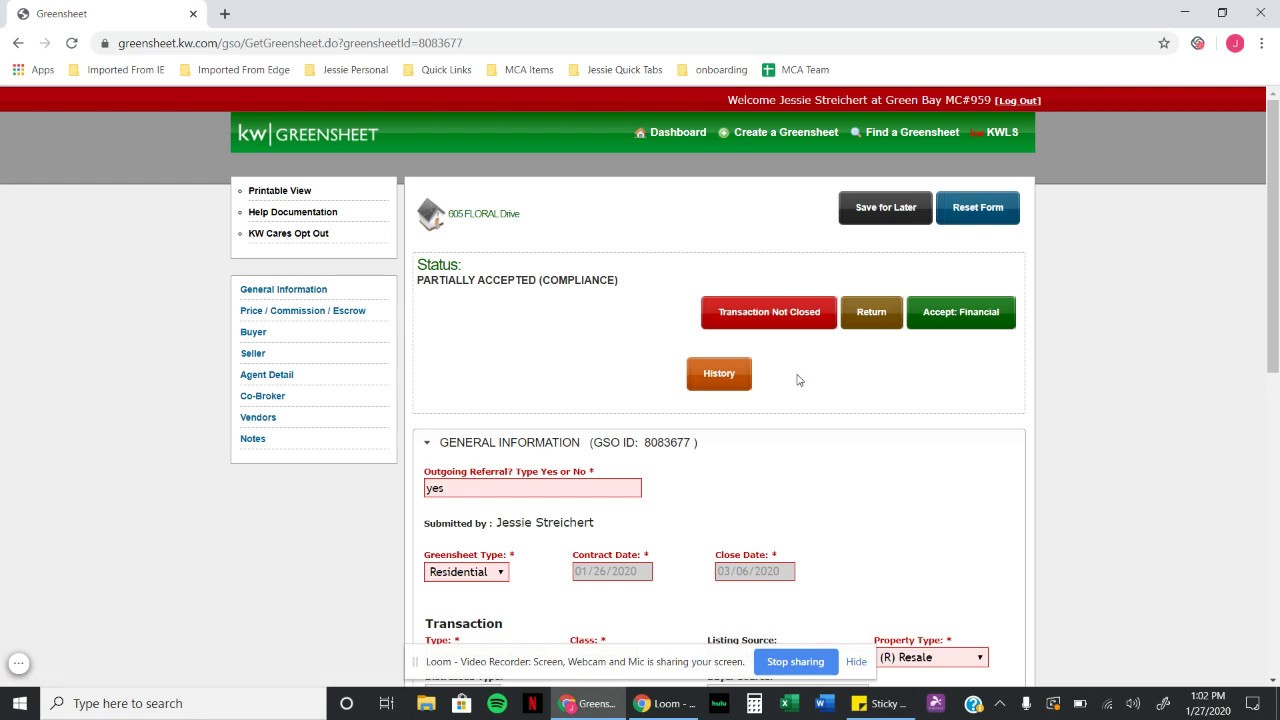The width and height of the screenshot is (1280, 720).
Task: Open the MCA Team bookmark
Action: coord(795,70)
